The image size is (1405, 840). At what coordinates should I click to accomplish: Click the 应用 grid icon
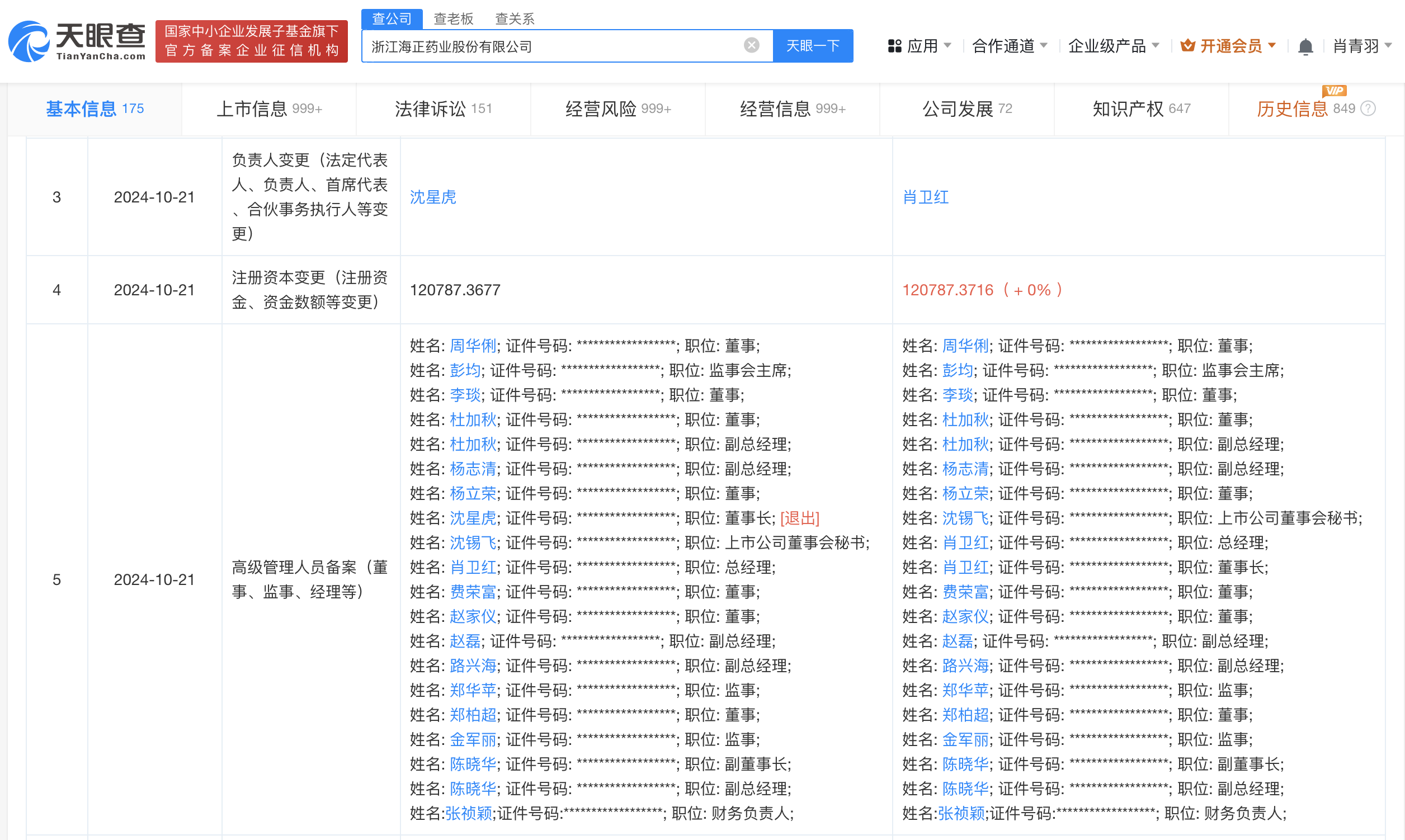(x=895, y=45)
